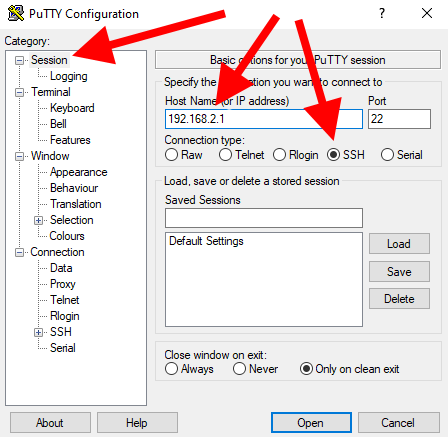Viewport: 448px width, 437px height.
Task: Open the Window category
Action: 50,156
